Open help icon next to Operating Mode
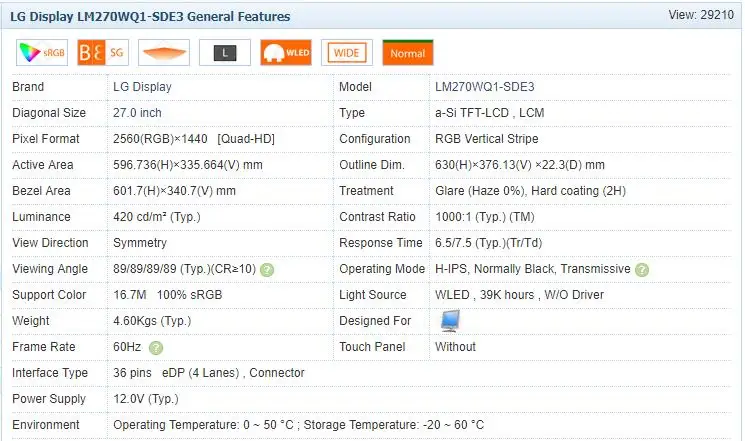The height and width of the screenshot is (441, 745). [x=642, y=270]
